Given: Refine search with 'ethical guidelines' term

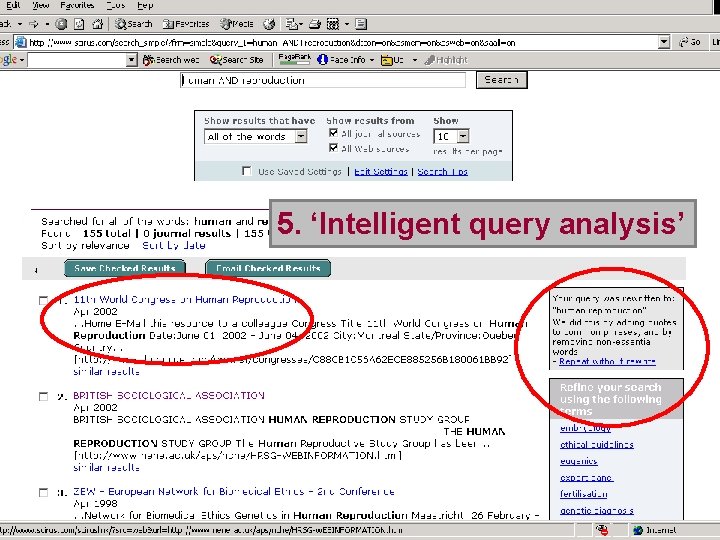Looking at the screenshot, I should coord(596,444).
